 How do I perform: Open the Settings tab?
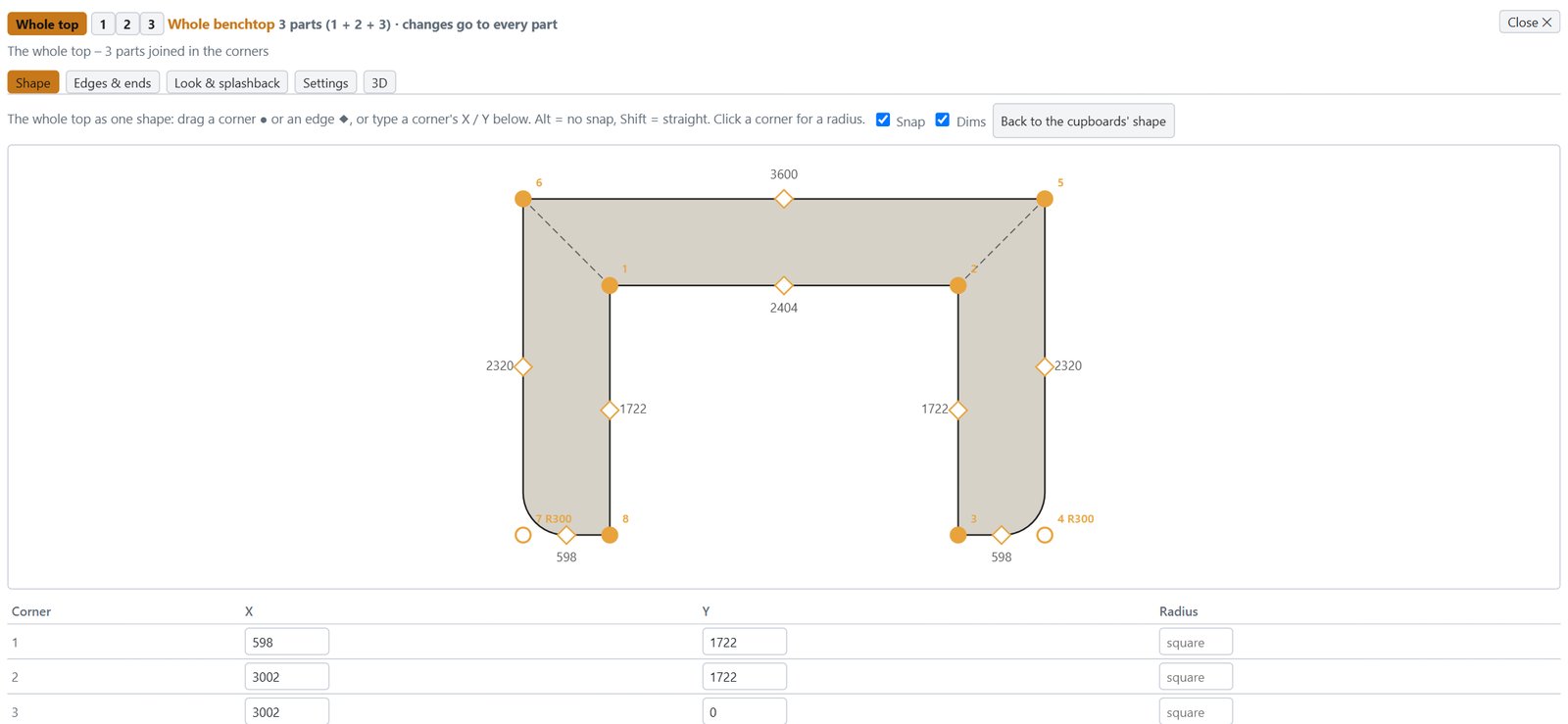(325, 82)
